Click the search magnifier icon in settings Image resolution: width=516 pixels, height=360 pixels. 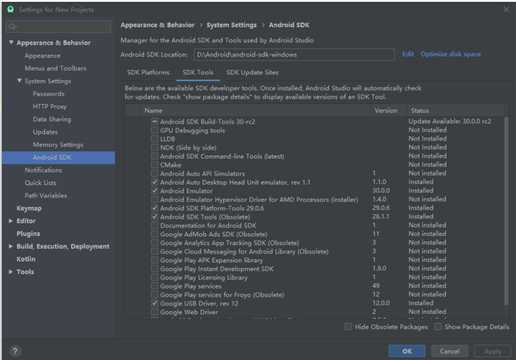click(x=12, y=27)
